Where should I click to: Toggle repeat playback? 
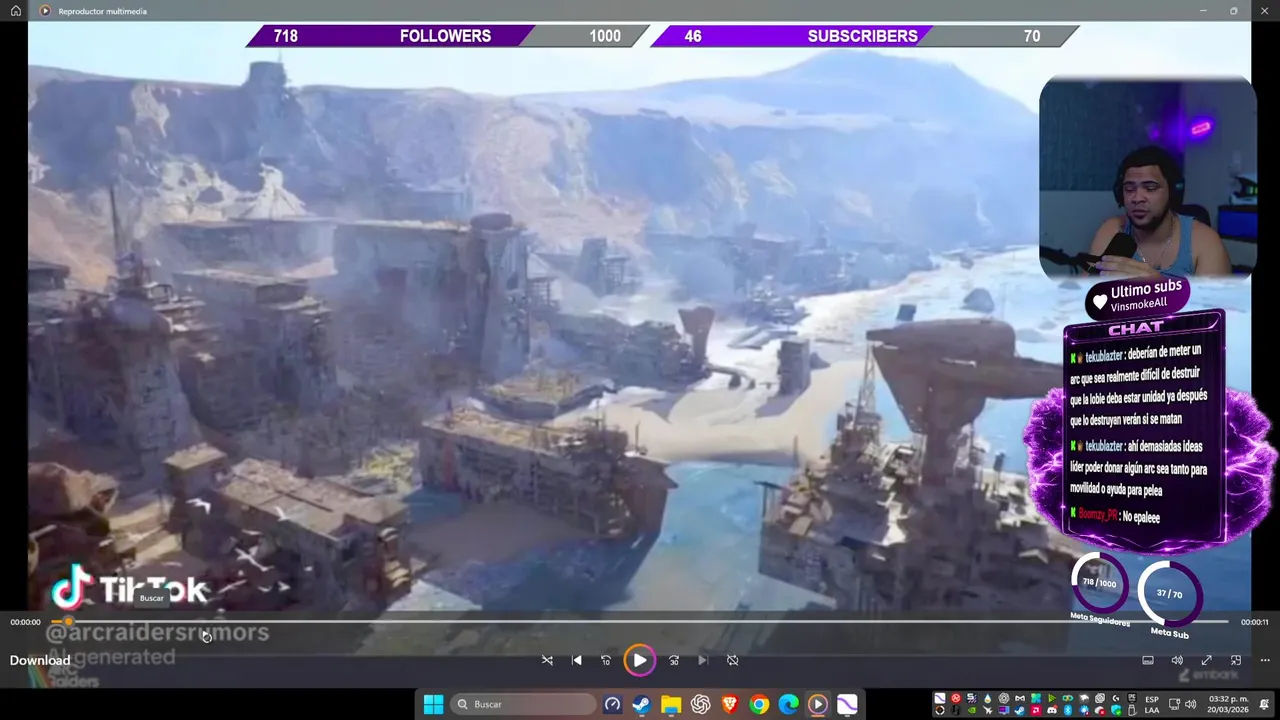(732, 660)
